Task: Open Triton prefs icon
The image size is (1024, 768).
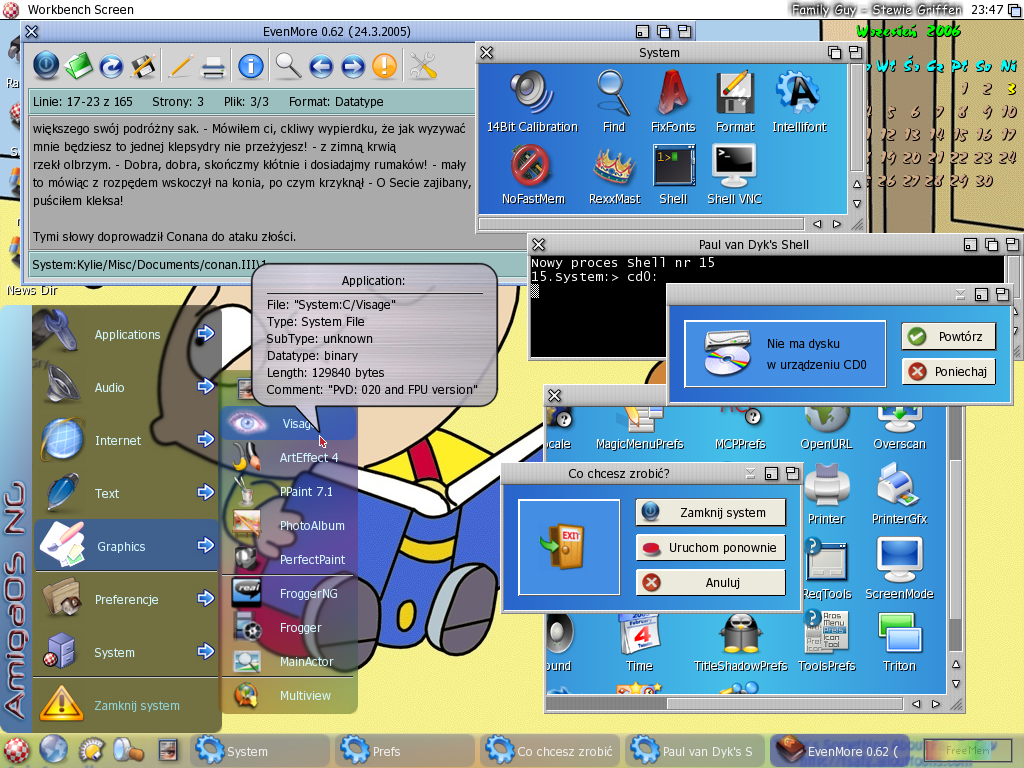Action: pos(900,643)
